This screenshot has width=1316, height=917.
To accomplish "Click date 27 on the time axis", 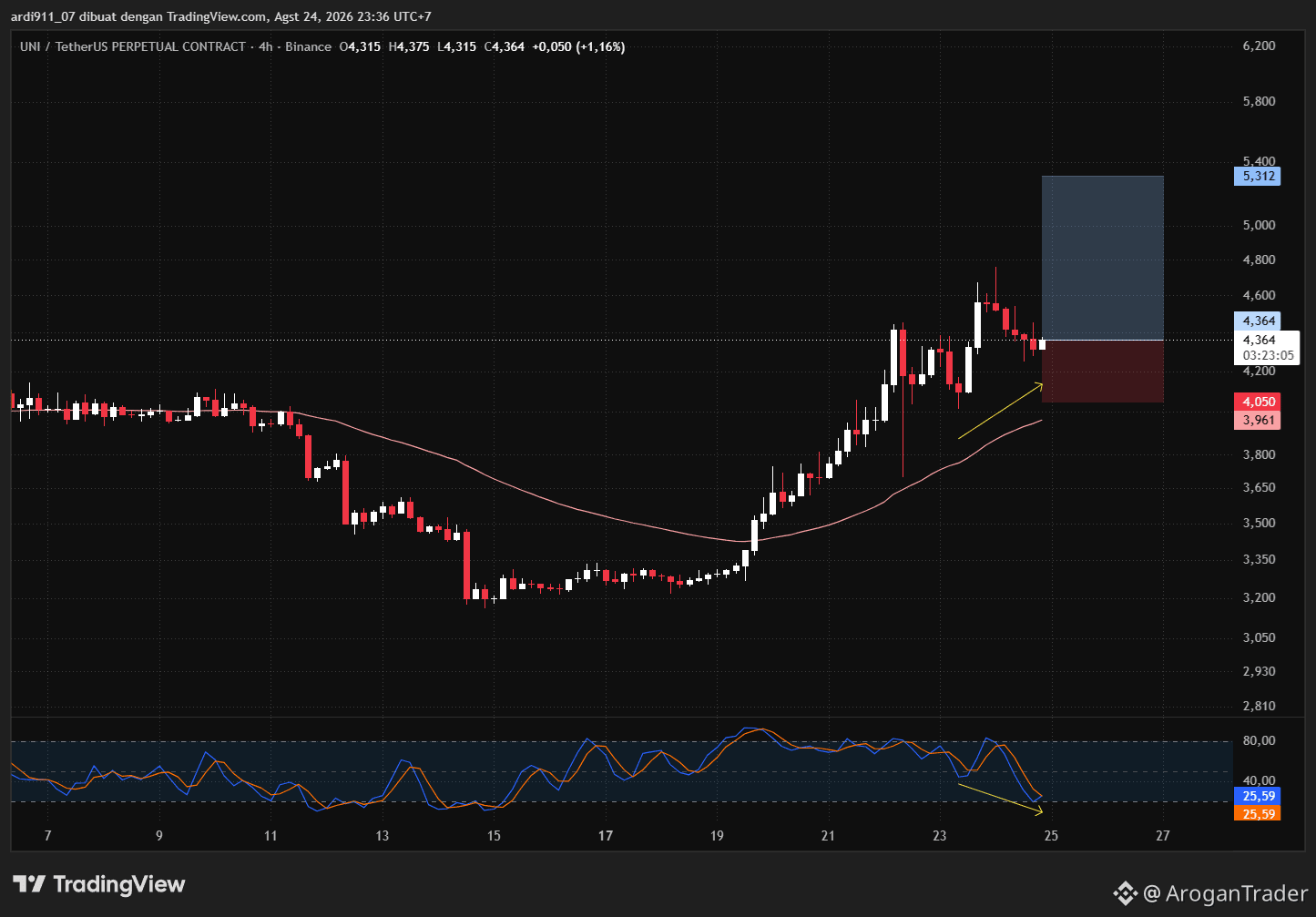I will click(x=1163, y=836).
